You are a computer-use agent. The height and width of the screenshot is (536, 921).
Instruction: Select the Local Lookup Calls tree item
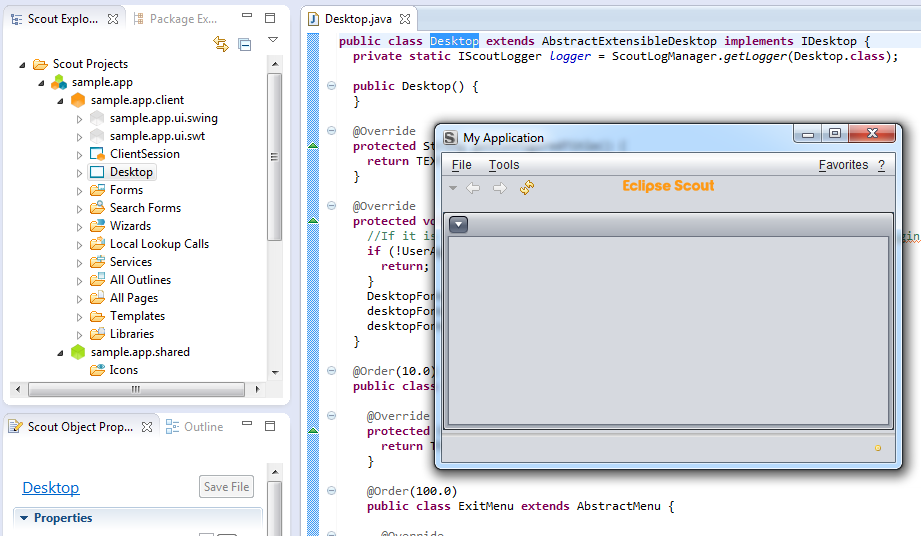pyautogui.click(x=159, y=244)
